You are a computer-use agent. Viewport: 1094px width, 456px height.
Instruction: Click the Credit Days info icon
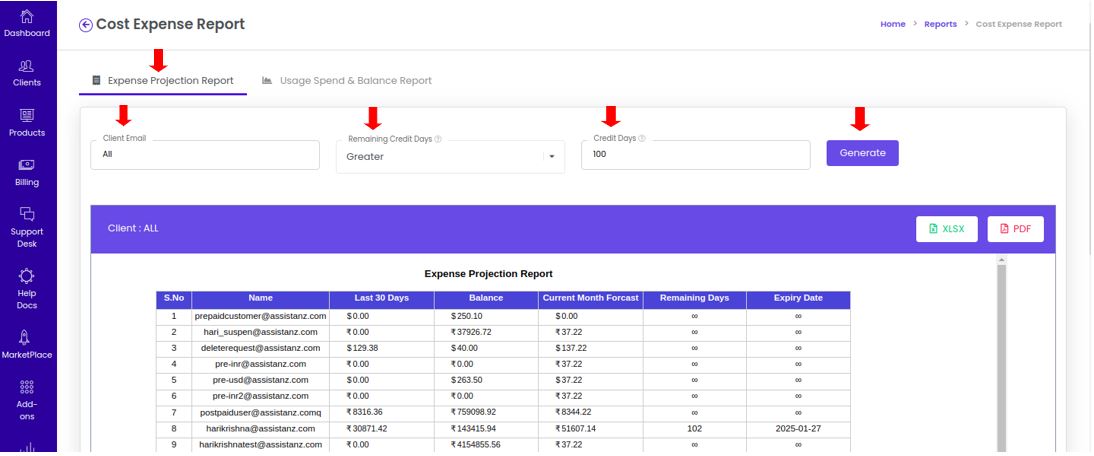642,138
